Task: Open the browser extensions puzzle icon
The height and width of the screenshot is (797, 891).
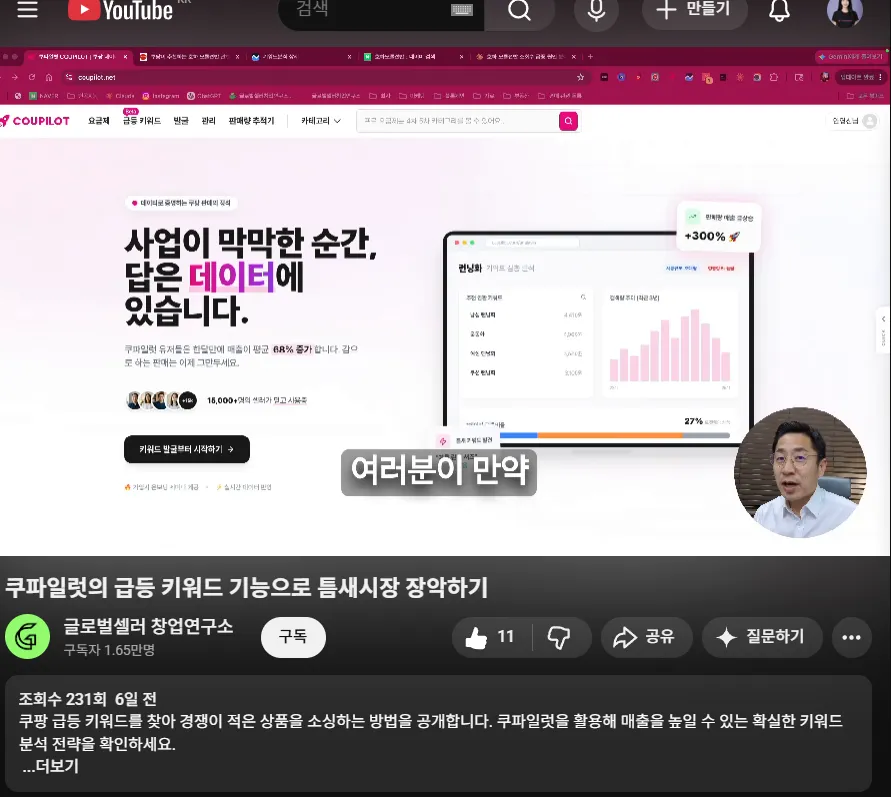Action: pyautogui.click(x=774, y=77)
